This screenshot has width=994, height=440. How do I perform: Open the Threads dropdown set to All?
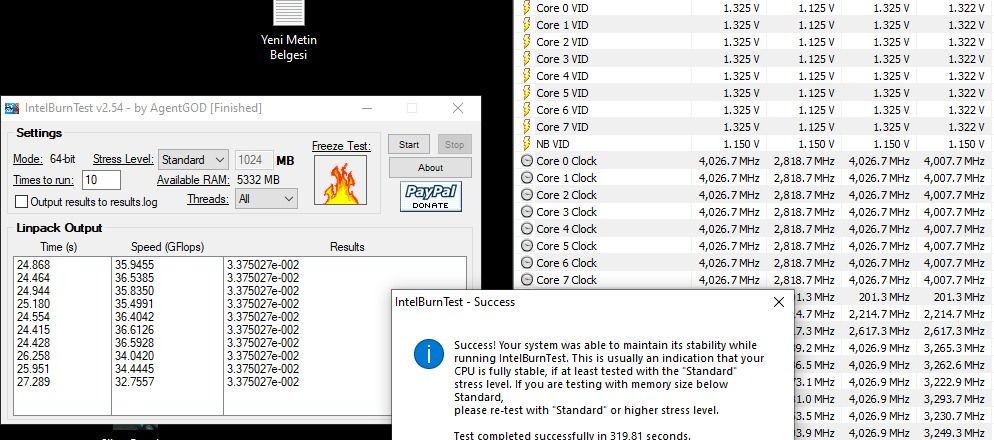pos(266,198)
